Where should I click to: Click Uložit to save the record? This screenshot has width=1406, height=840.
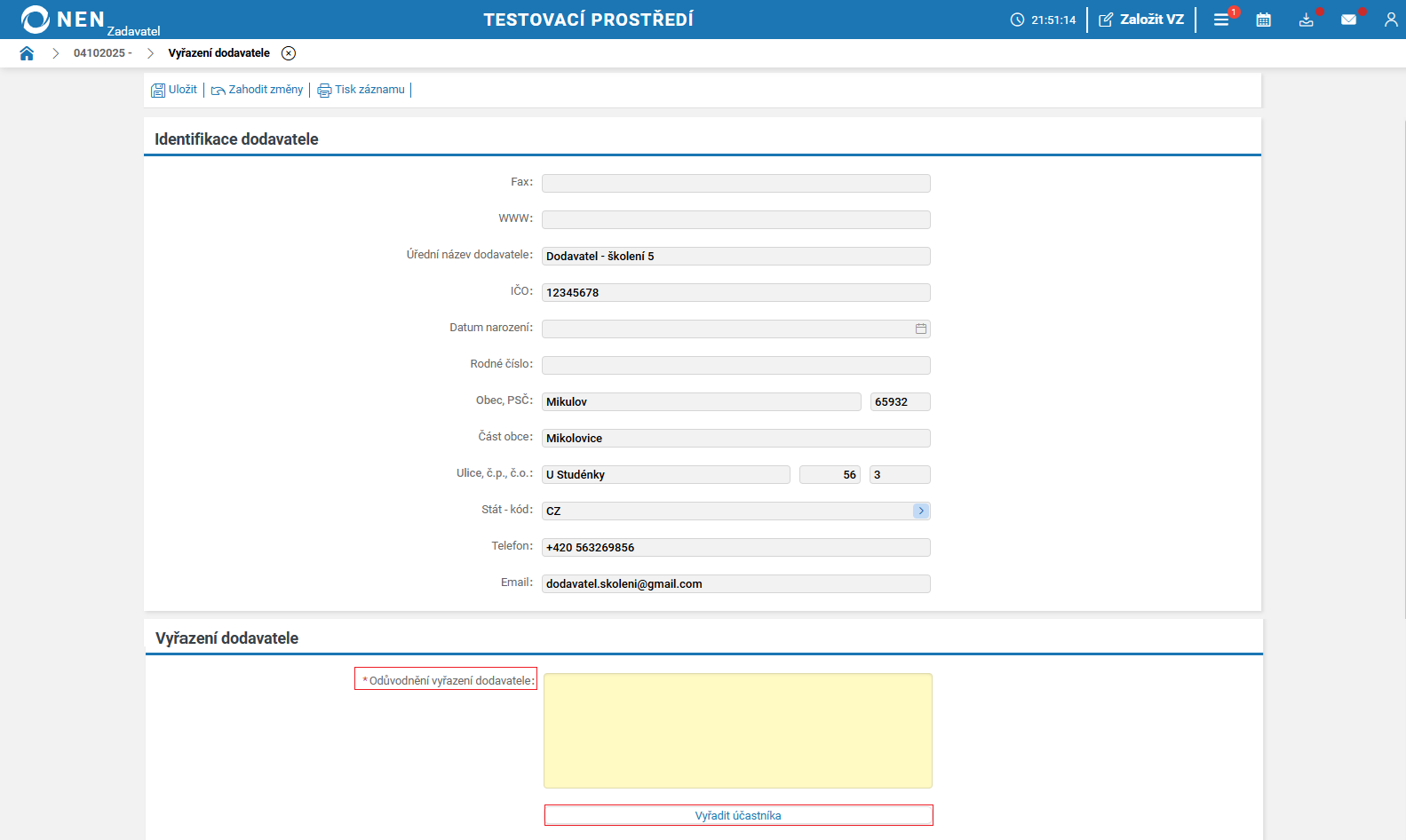click(x=174, y=90)
